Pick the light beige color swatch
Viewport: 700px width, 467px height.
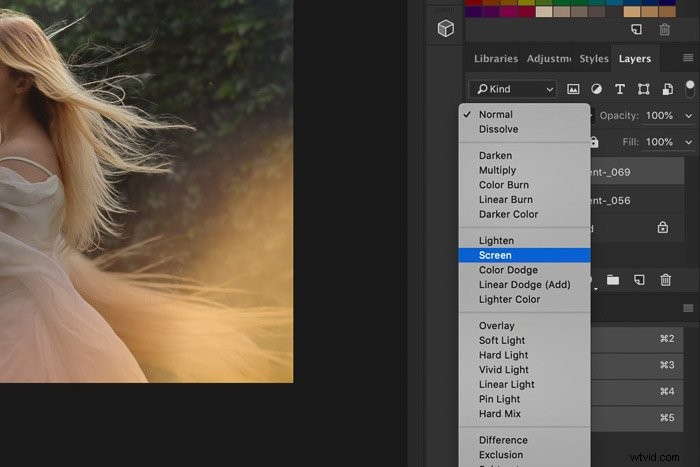pyautogui.click(x=544, y=12)
